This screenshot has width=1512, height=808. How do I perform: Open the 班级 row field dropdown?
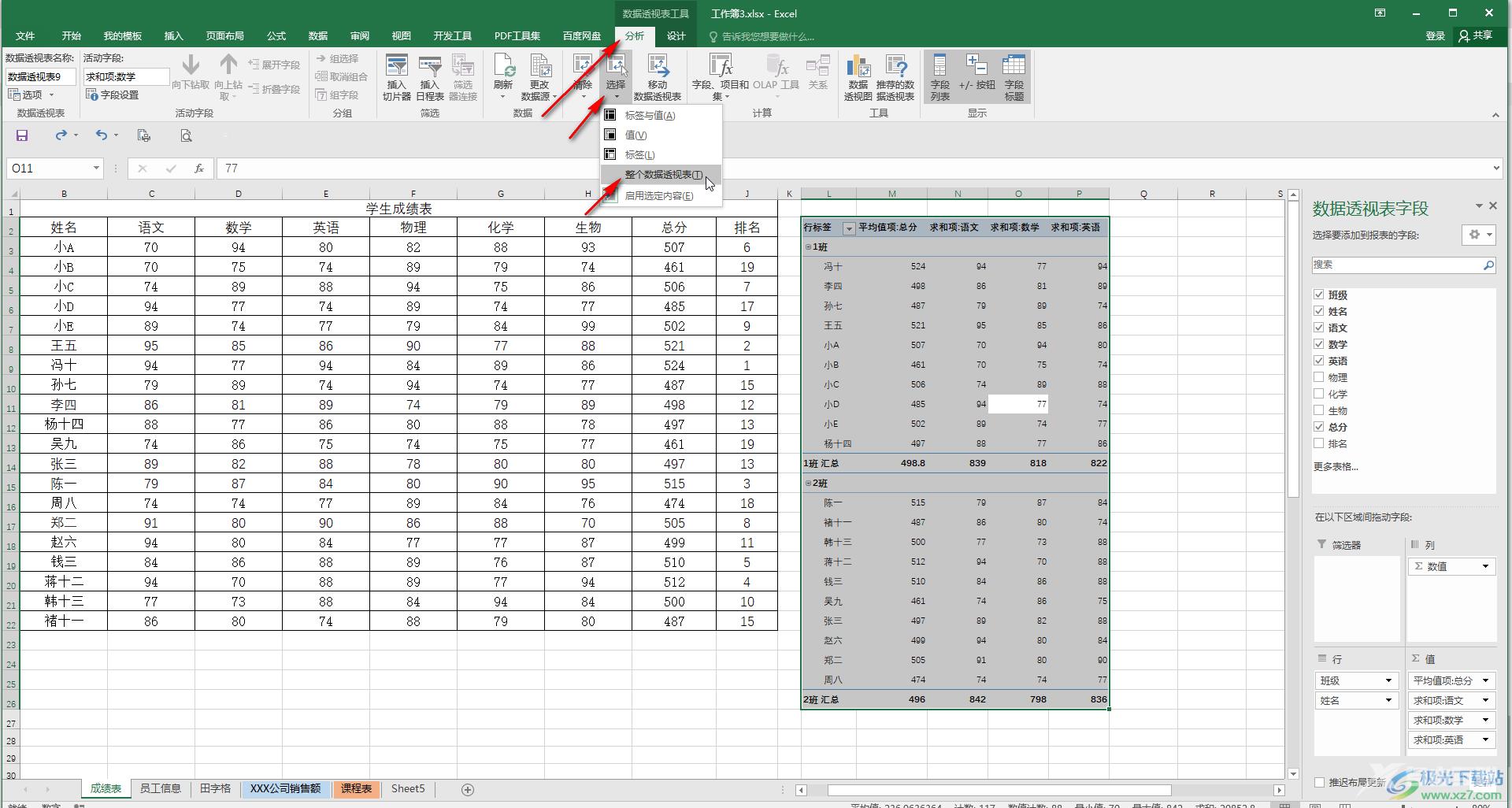point(1389,681)
